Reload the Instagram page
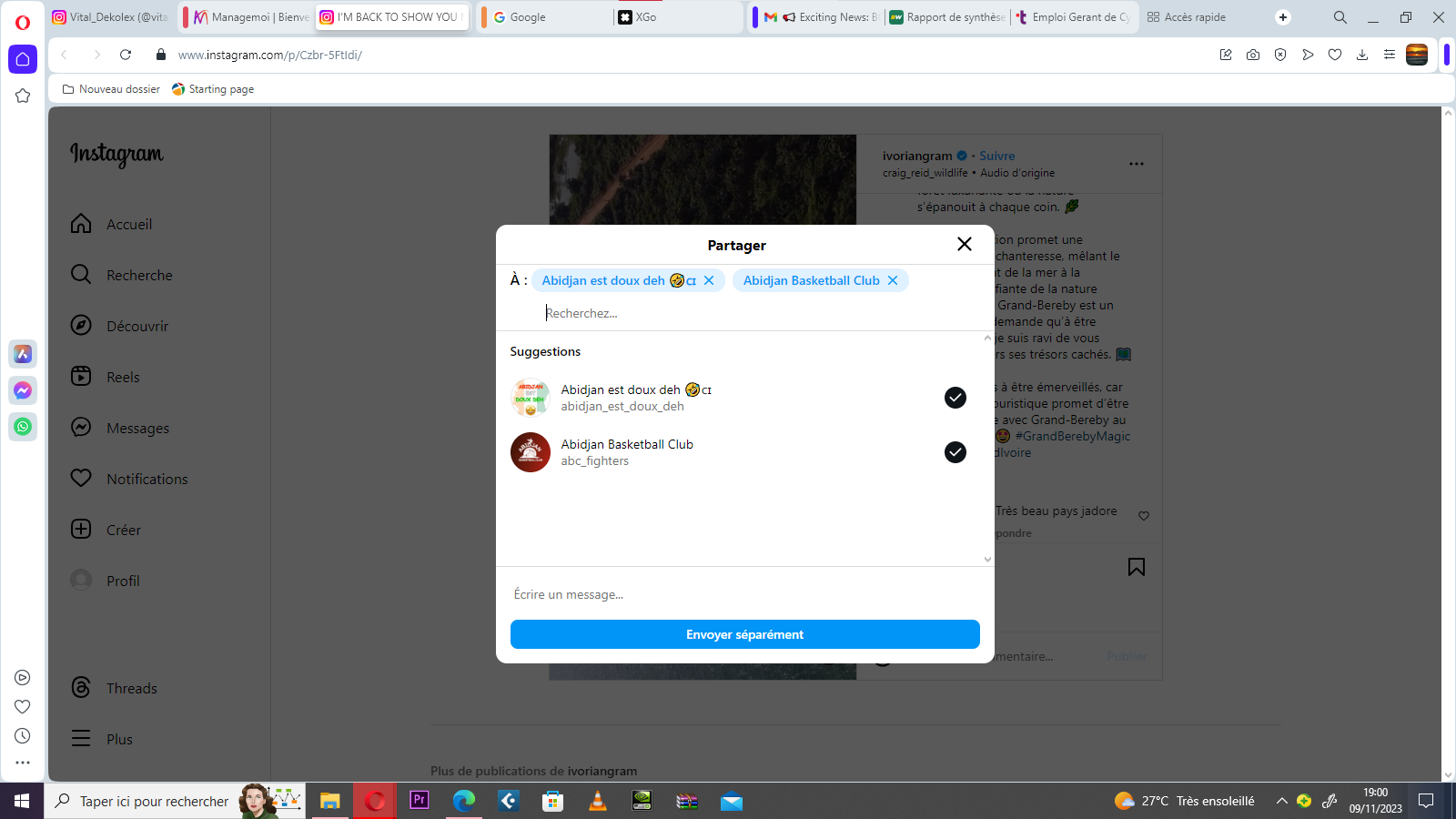 point(126,55)
